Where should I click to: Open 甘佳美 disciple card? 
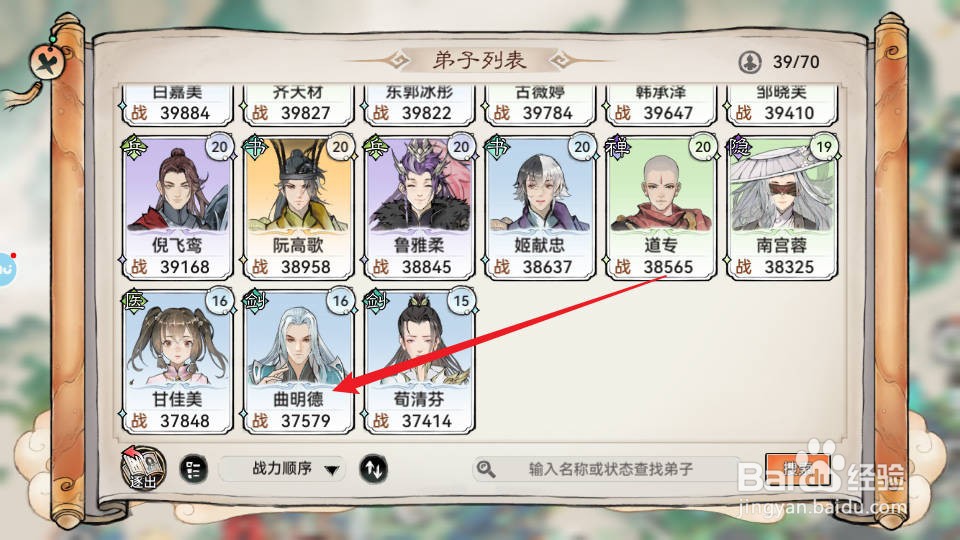[178, 362]
